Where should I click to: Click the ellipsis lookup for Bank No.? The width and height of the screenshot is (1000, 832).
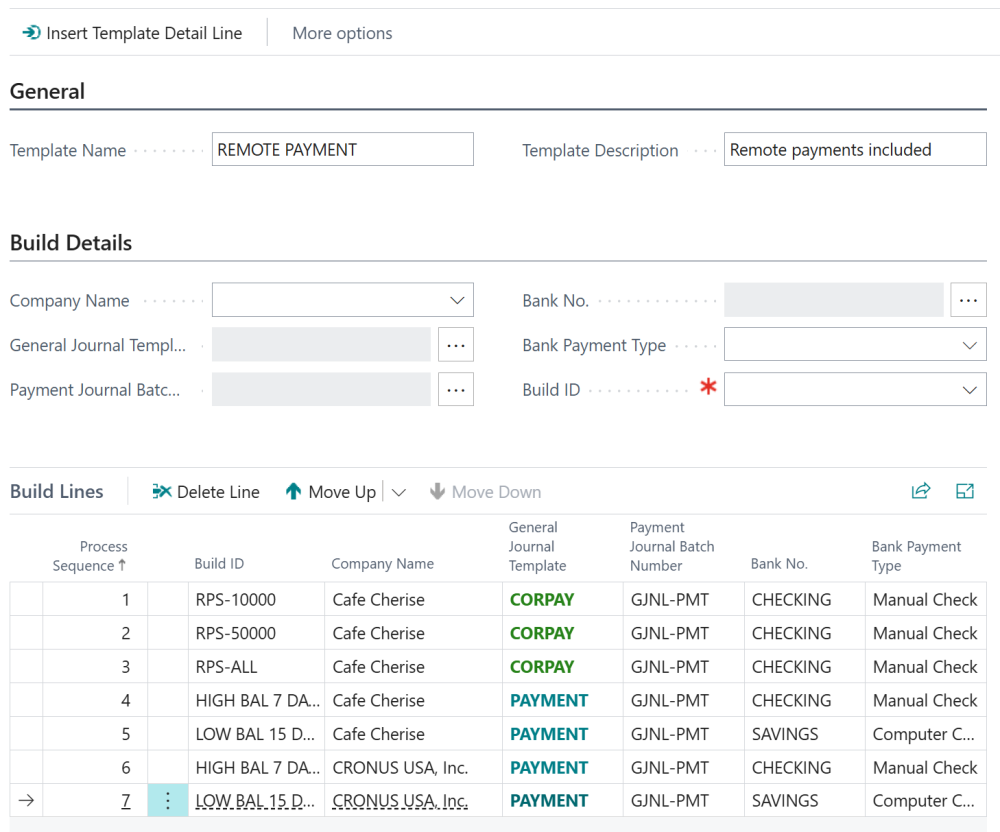(x=969, y=299)
